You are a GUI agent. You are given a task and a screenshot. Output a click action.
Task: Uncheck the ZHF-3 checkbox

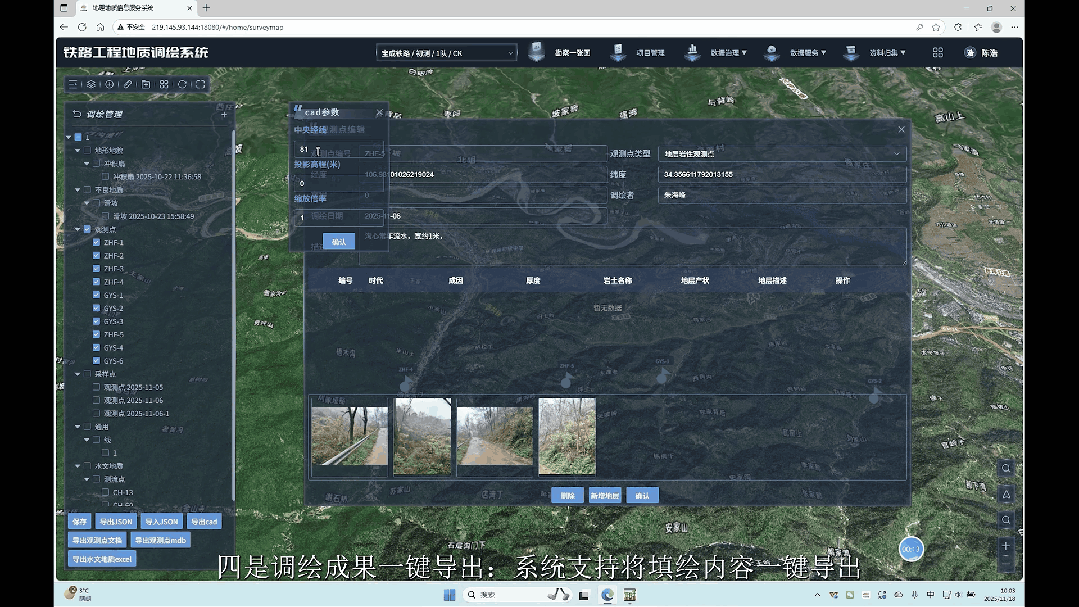click(x=96, y=268)
